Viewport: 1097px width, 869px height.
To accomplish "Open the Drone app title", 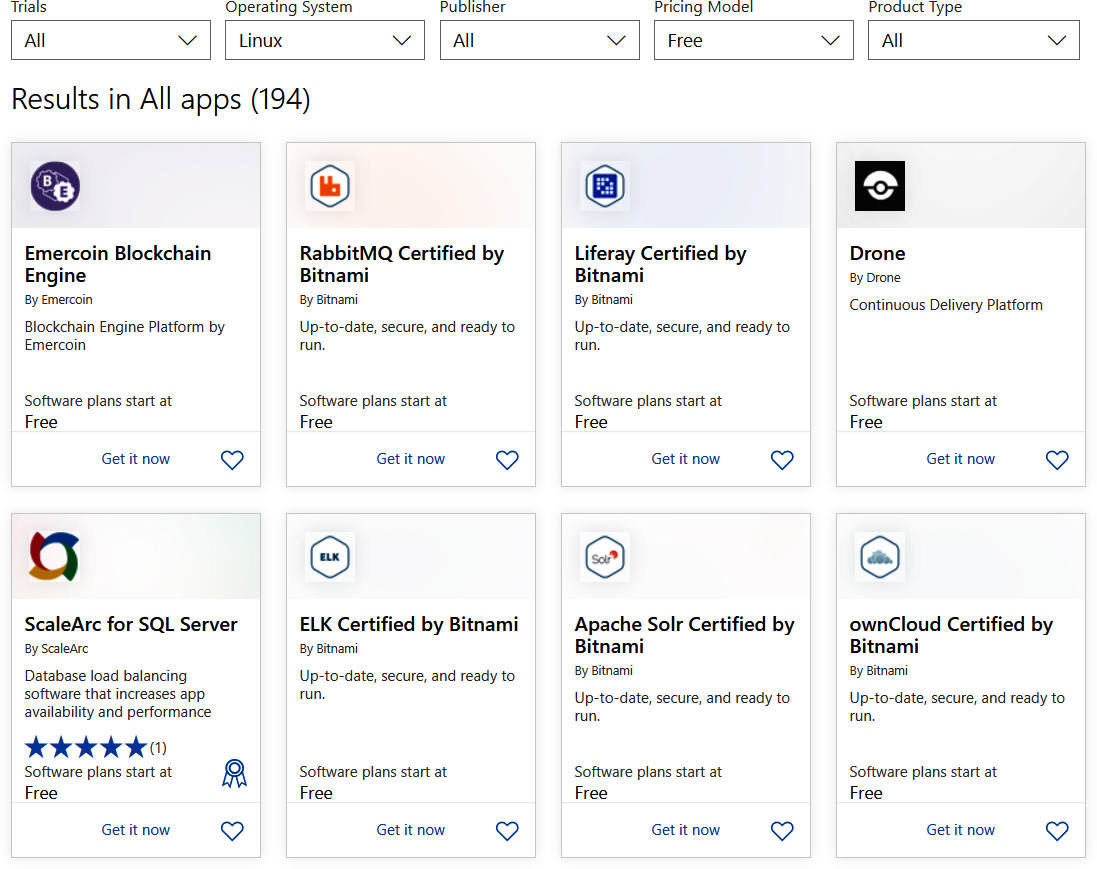I will 877,253.
